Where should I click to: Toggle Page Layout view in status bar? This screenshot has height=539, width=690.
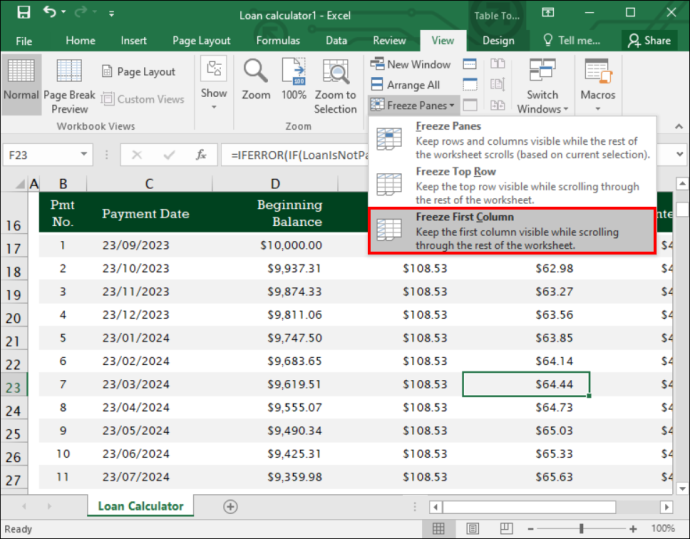click(473, 528)
